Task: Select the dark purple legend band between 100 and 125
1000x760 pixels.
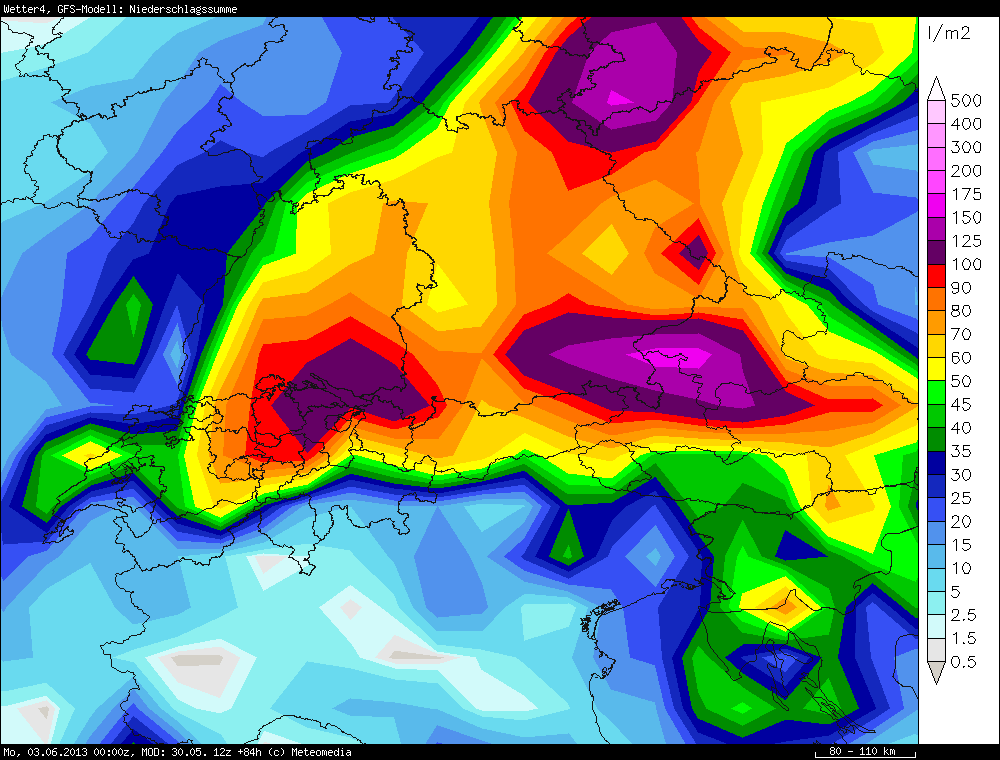Action: point(936,252)
